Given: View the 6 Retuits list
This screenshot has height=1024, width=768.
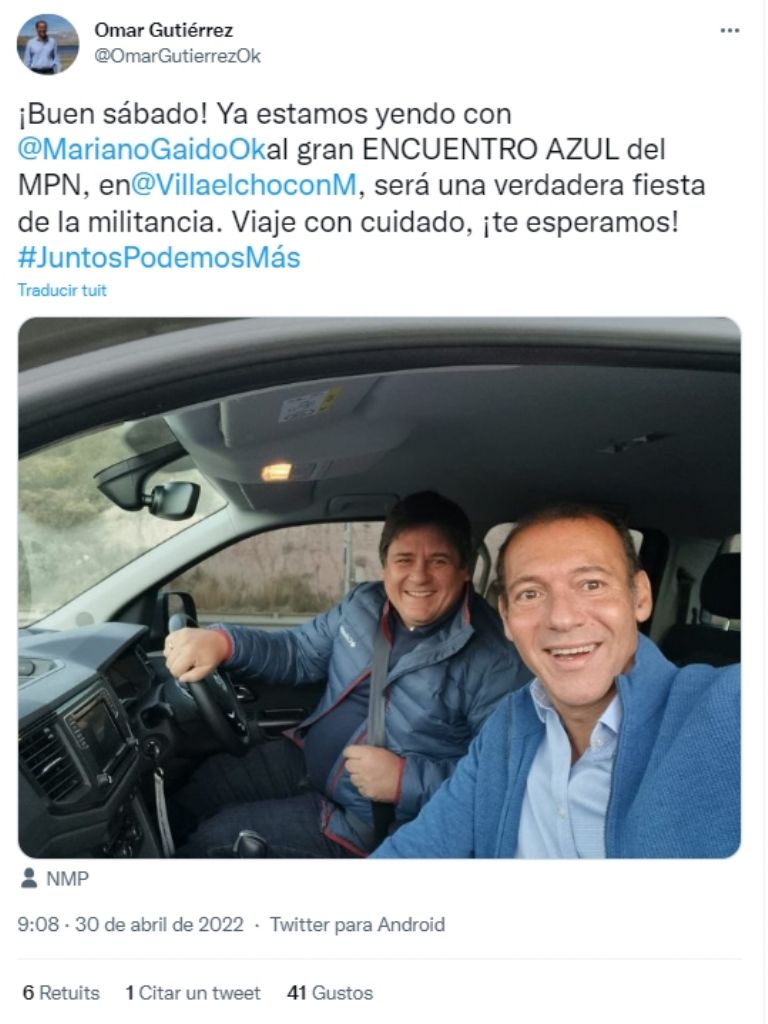Looking at the screenshot, I should point(61,993).
